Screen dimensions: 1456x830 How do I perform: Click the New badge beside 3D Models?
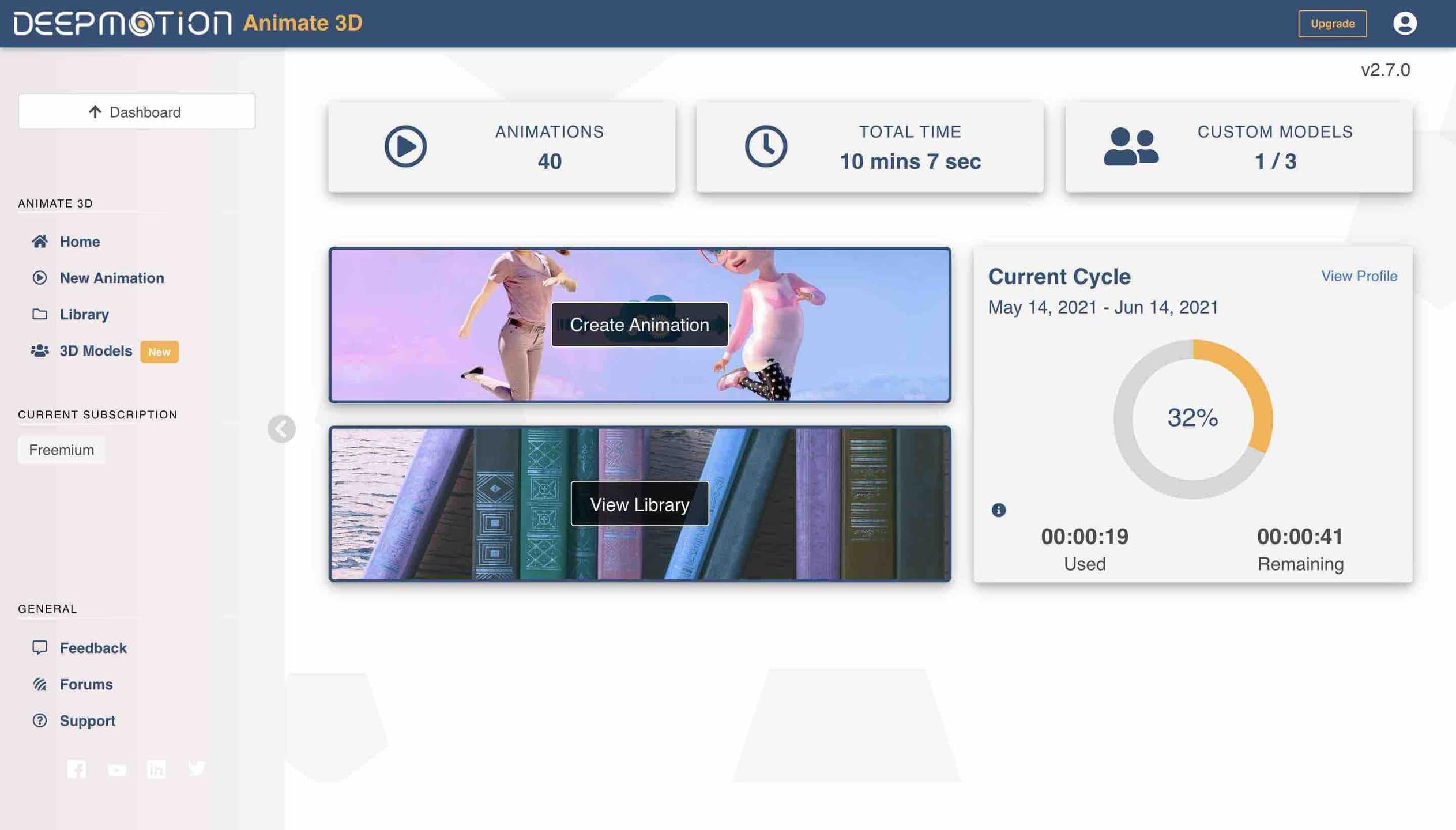pyautogui.click(x=159, y=352)
